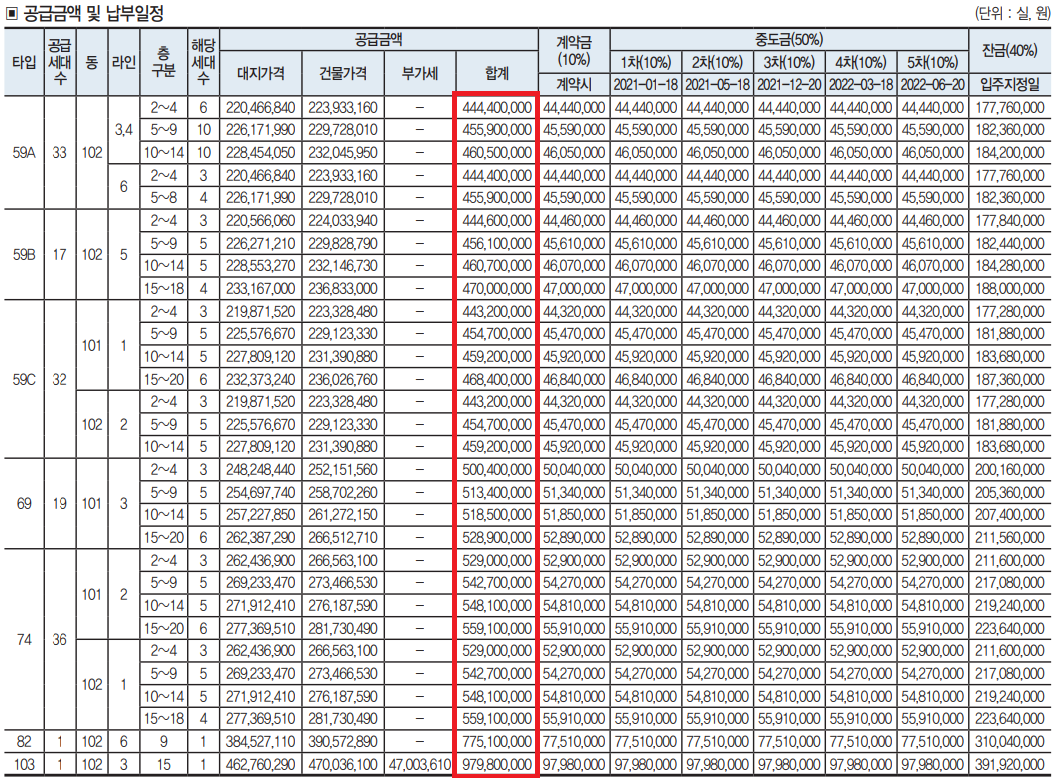Click the 59B type cell

pyautogui.click(x=24, y=254)
